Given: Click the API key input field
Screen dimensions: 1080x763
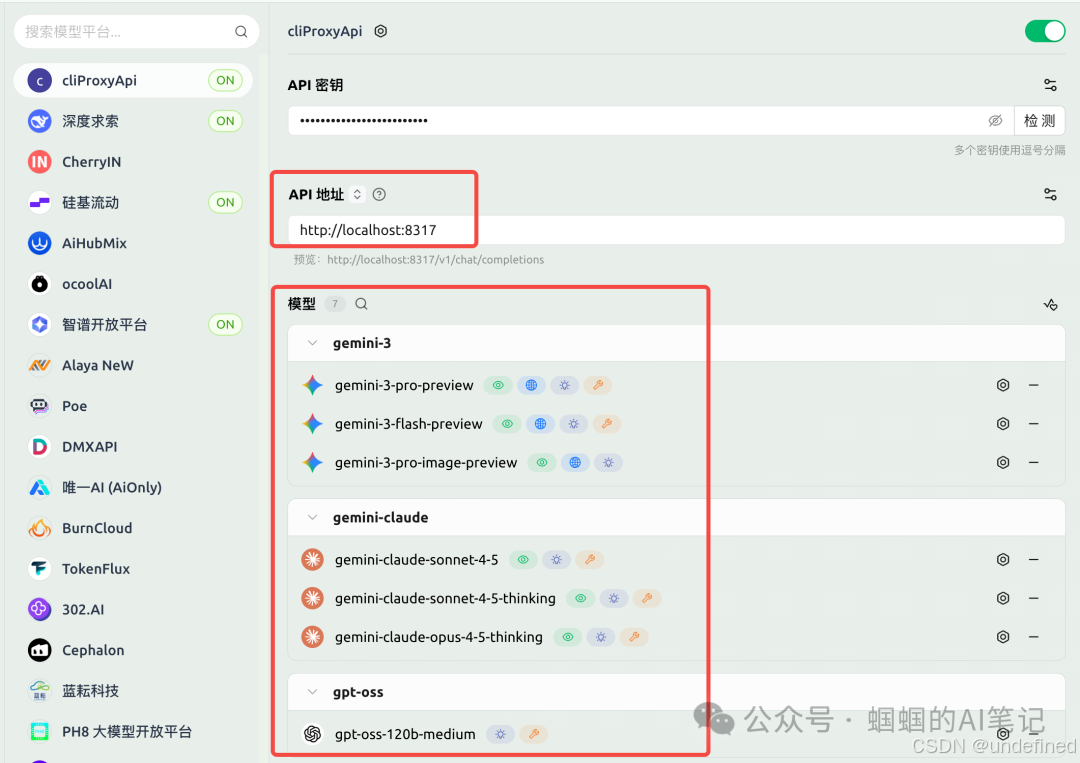Looking at the screenshot, I should pos(651,121).
